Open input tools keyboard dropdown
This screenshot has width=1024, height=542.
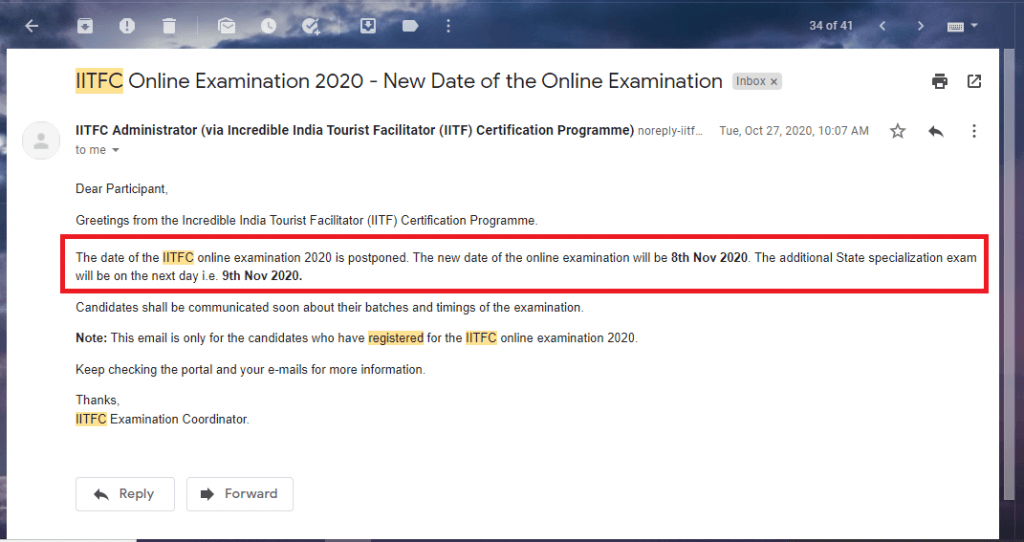coord(962,26)
